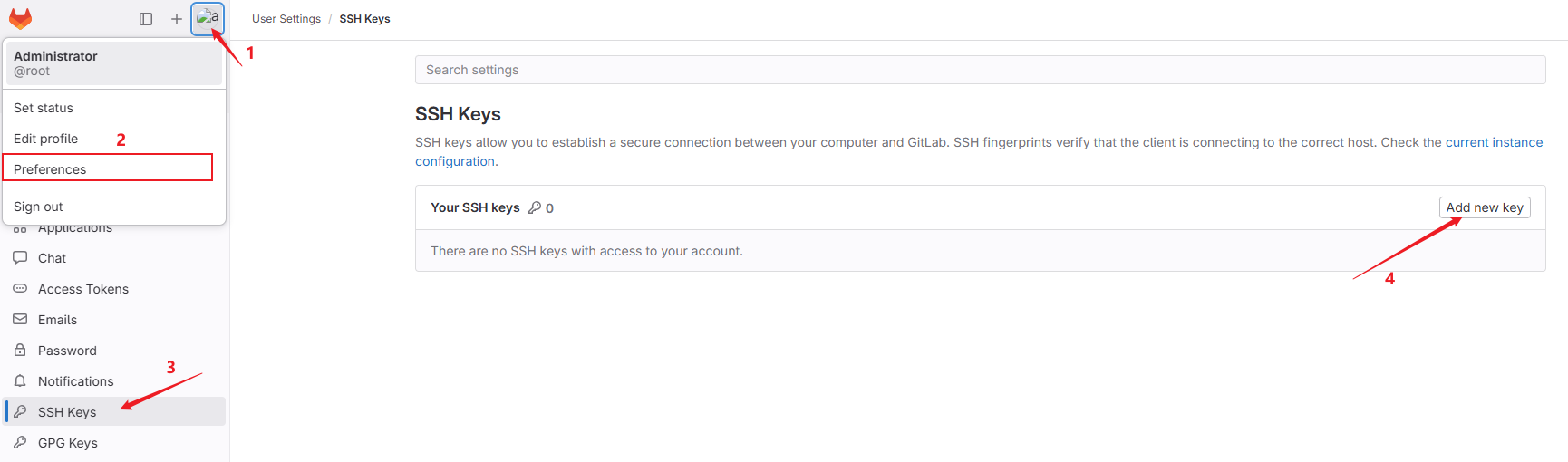Open the User Settings breadcrumb

click(286, 19)
